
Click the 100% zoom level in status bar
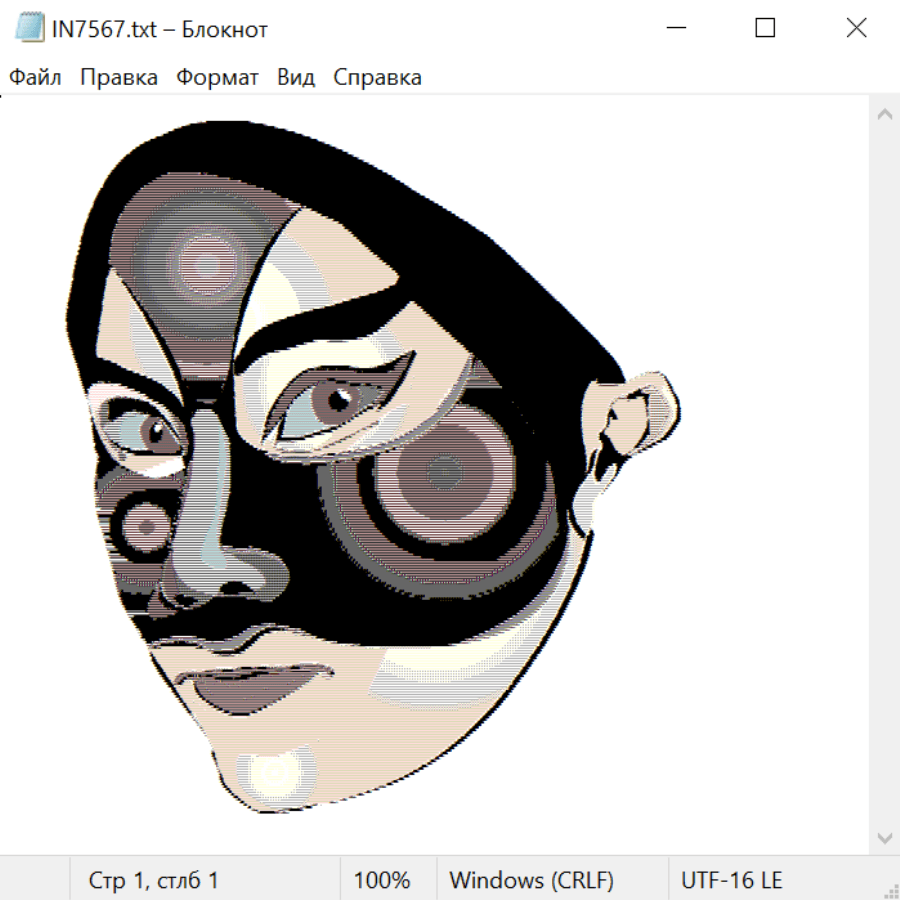pyautogui.click(x=382, y=881)
